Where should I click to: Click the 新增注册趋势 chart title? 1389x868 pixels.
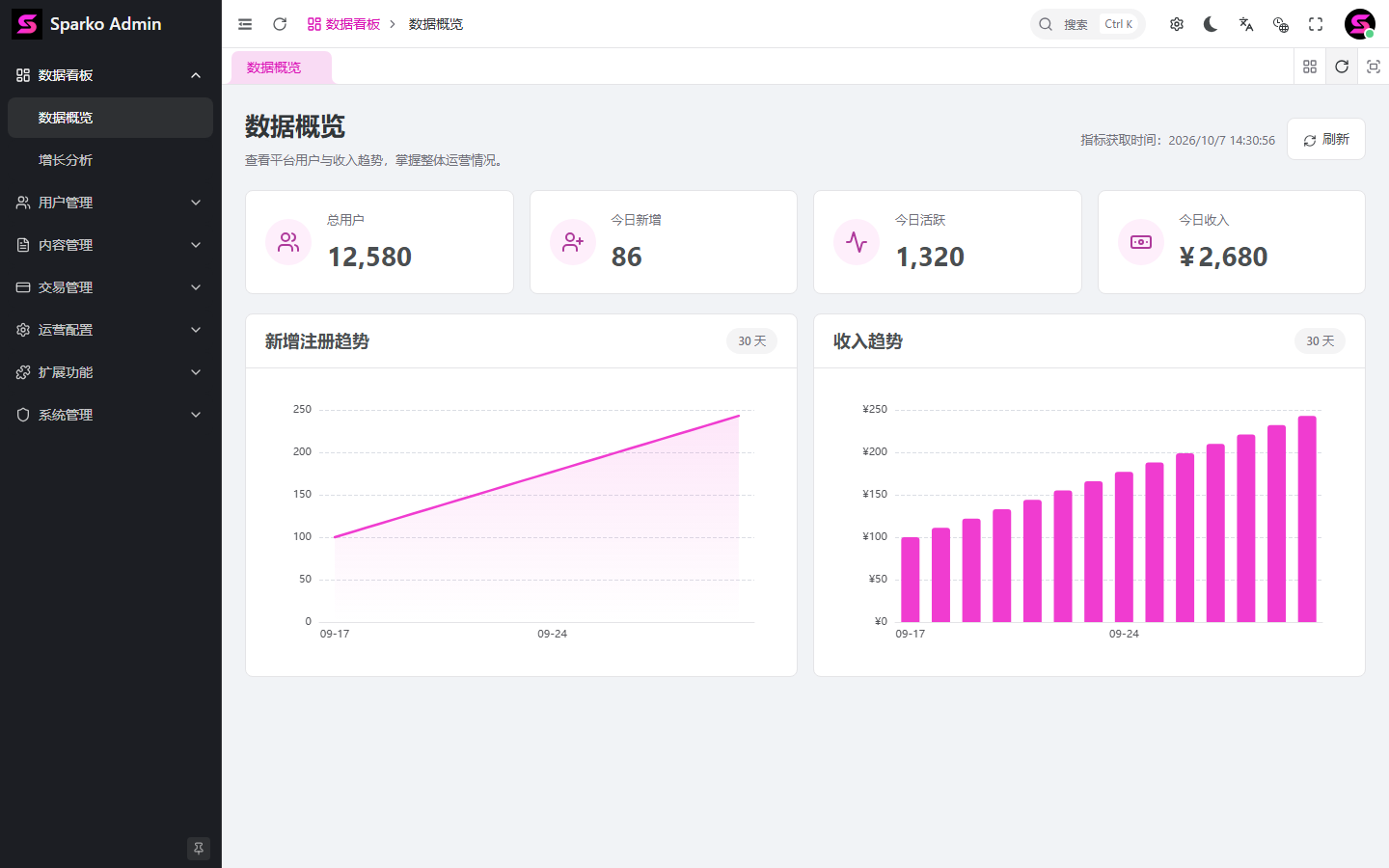pyautogui.click(x=317, y=341)
